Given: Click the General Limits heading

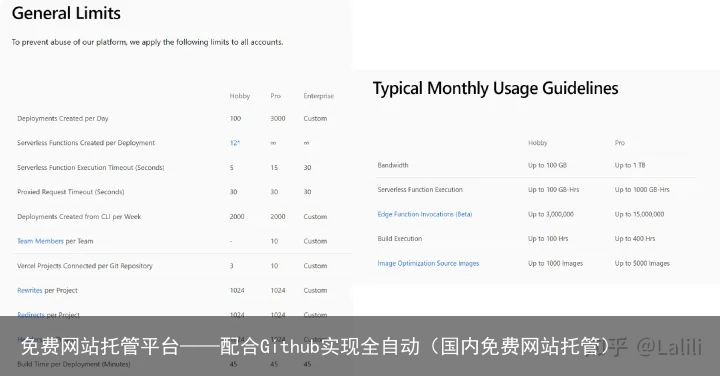Looking at the screenshot, I should click(x=66, y=13).
